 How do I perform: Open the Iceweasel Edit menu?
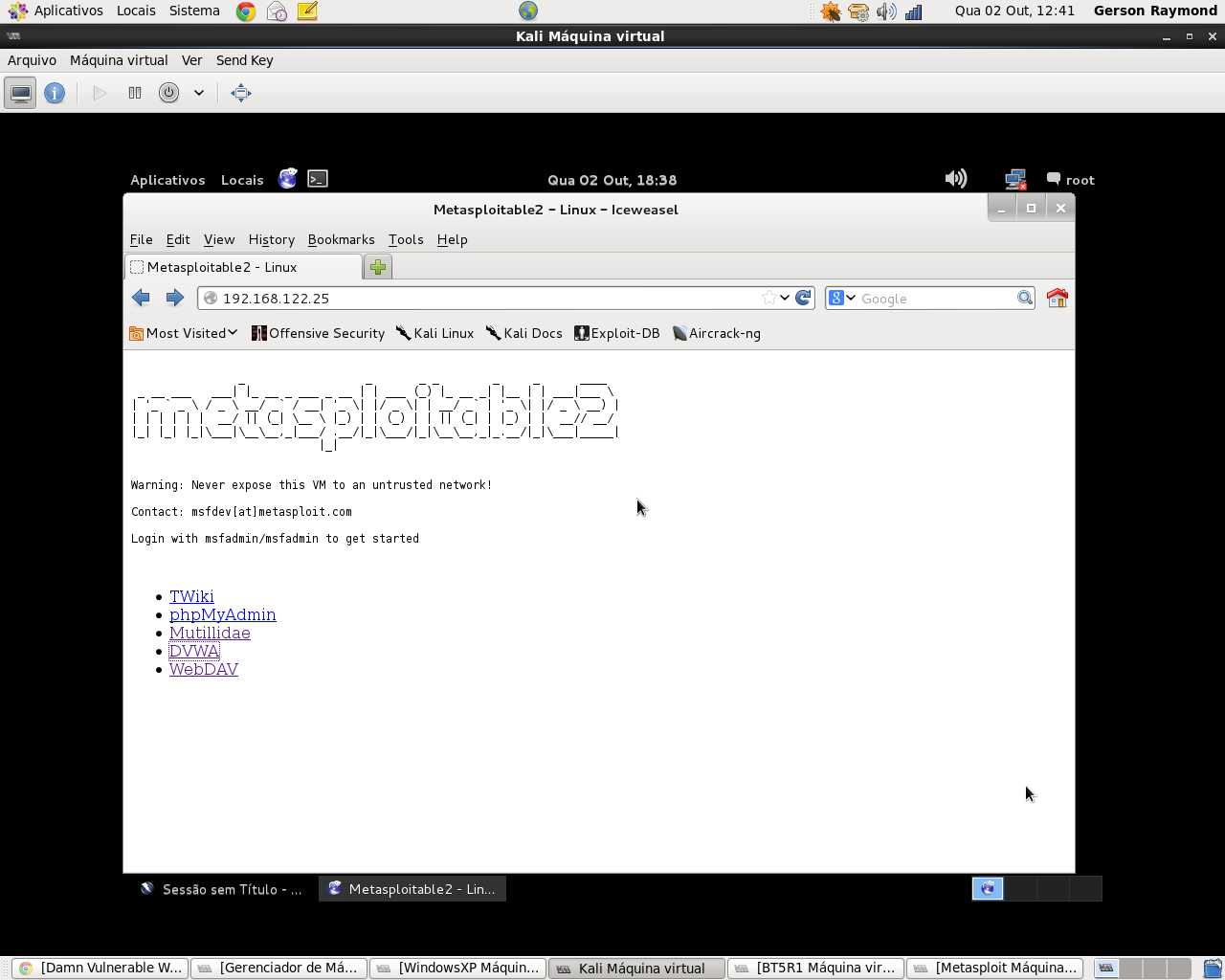click(178, 239)
